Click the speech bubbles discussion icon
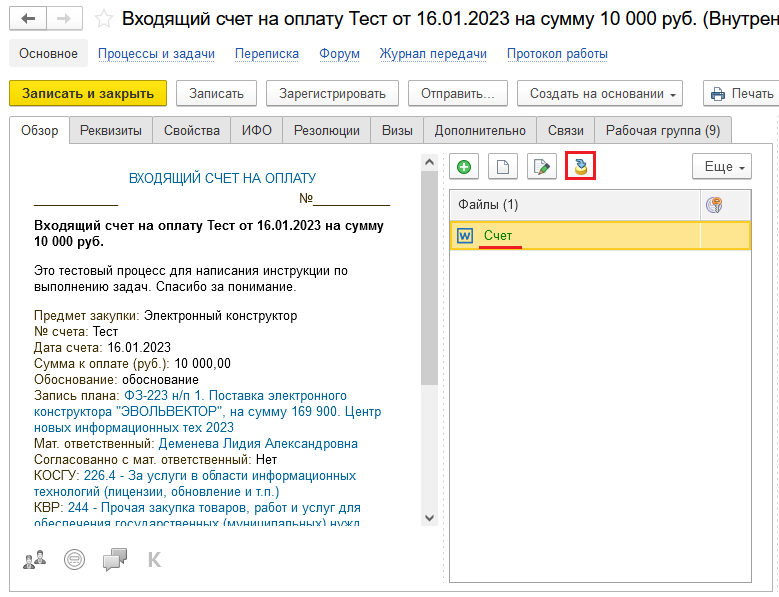Screen dimensions: 779x597 coord(115,559)
